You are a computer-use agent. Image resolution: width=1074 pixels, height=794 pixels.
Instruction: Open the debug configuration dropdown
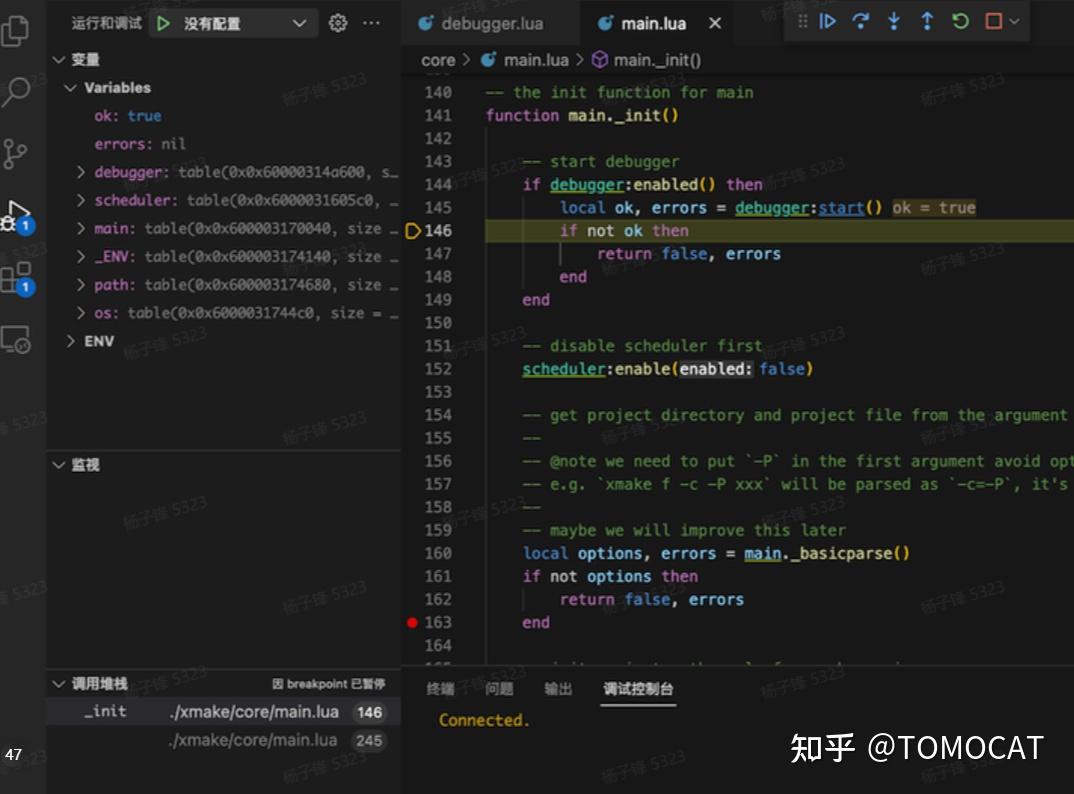click(x=233, y=23)
